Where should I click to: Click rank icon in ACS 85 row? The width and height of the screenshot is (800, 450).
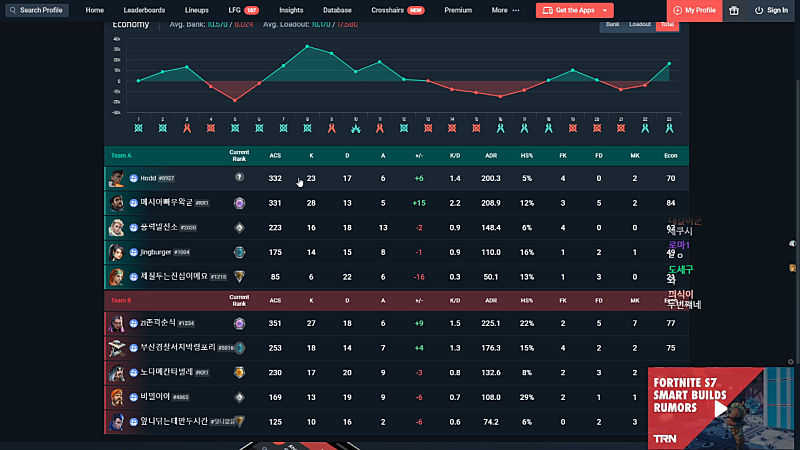click(x=239, y=277)
